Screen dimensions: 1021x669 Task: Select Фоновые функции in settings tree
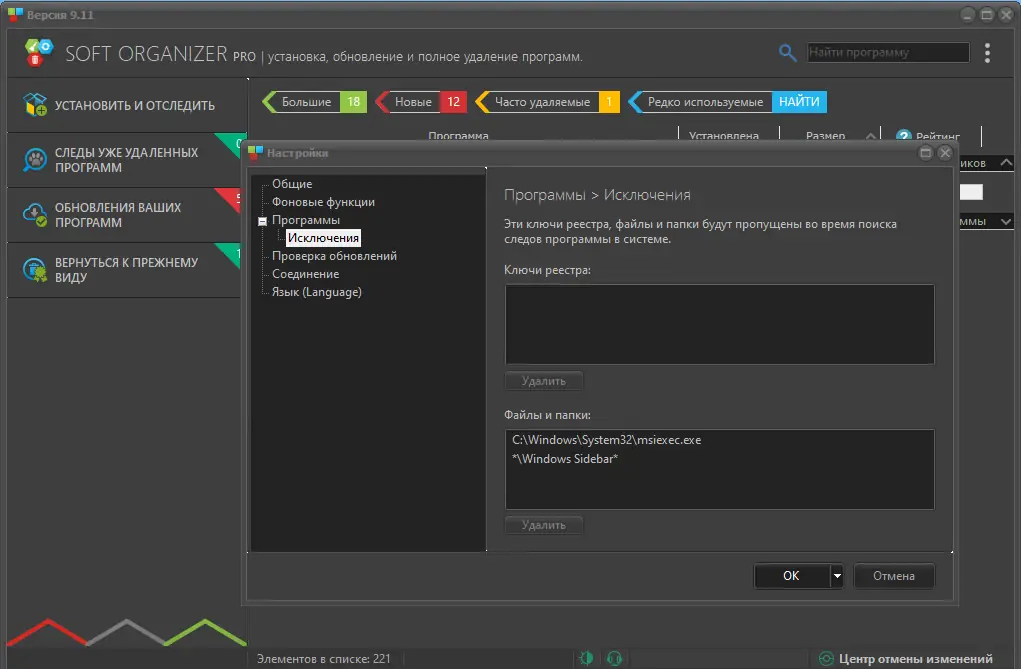point(323,202)
